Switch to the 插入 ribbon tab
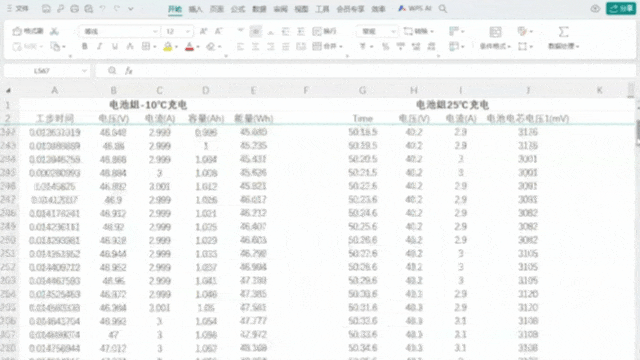This screenshot has width=640, height=360. pyautogui.click(x=196, y=9)
